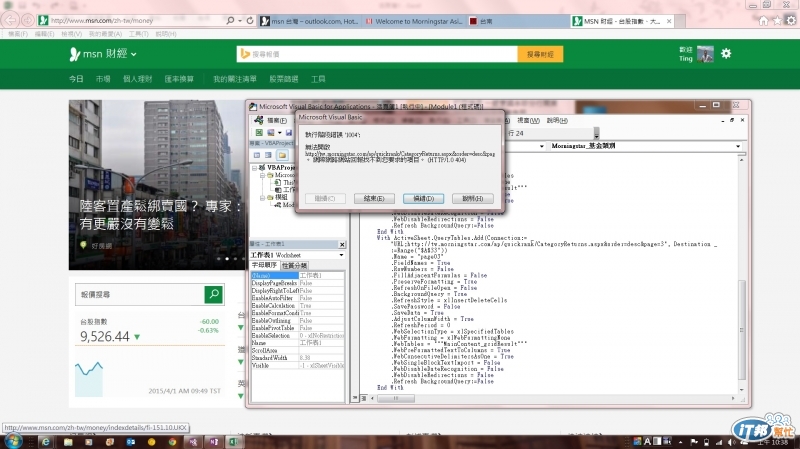Open the IE 工具(T) menu
The height and width of the screenshot is (449, 800).
(x=138, y=34)
